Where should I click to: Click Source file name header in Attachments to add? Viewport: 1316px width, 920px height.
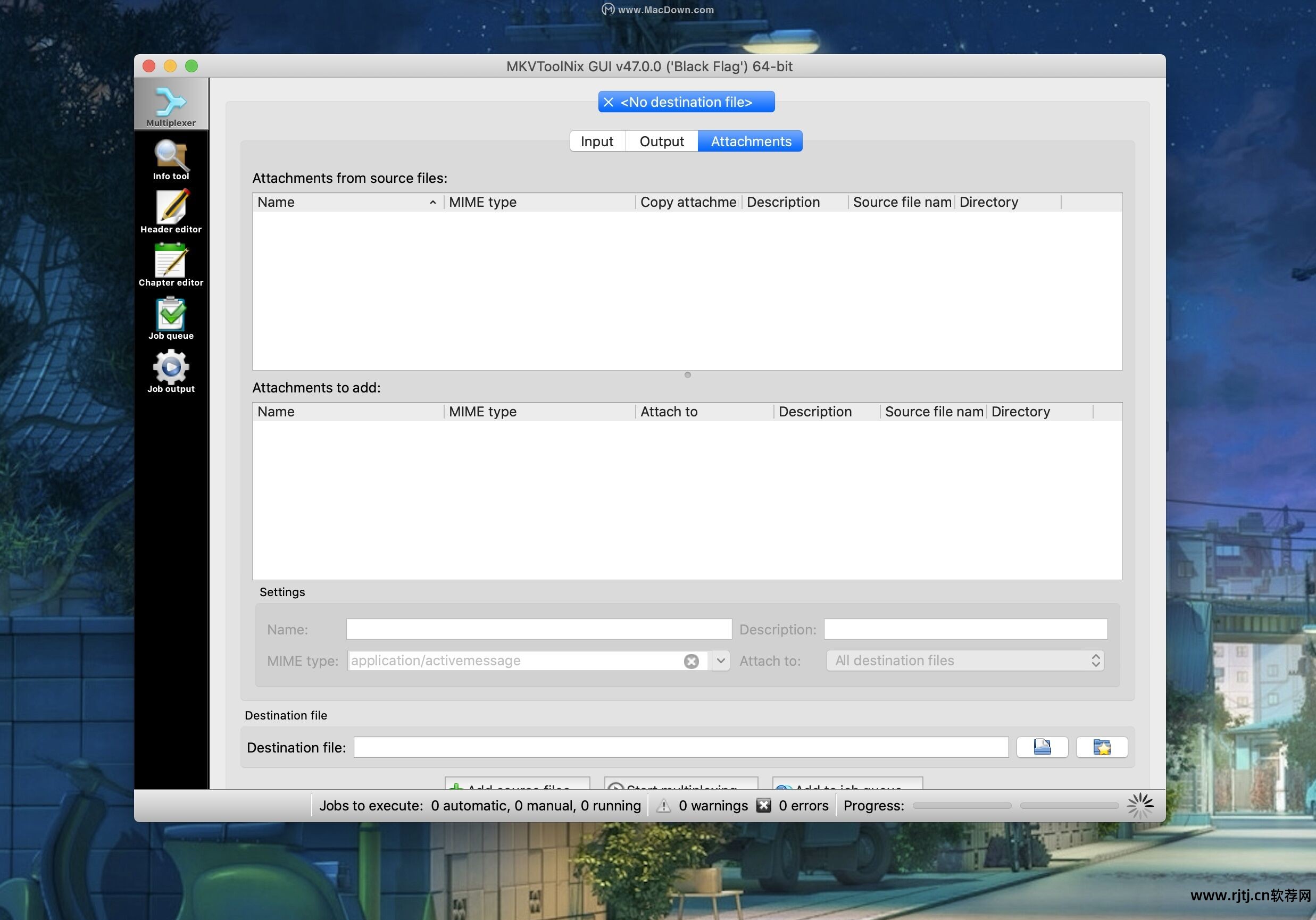click(933, 412)
